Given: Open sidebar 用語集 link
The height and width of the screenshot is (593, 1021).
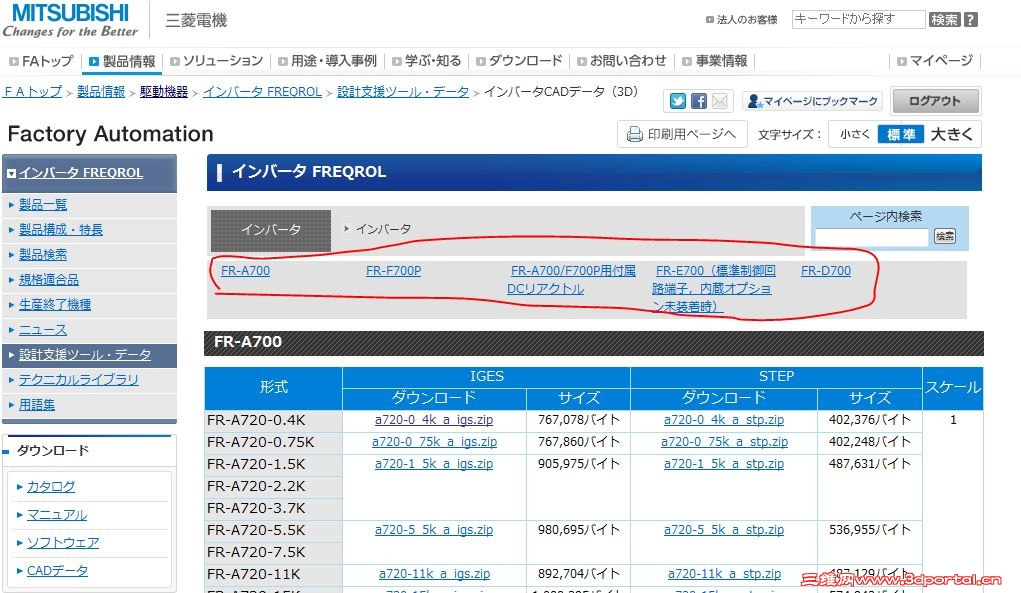Looking at the screenshot, I should [36, 405].
